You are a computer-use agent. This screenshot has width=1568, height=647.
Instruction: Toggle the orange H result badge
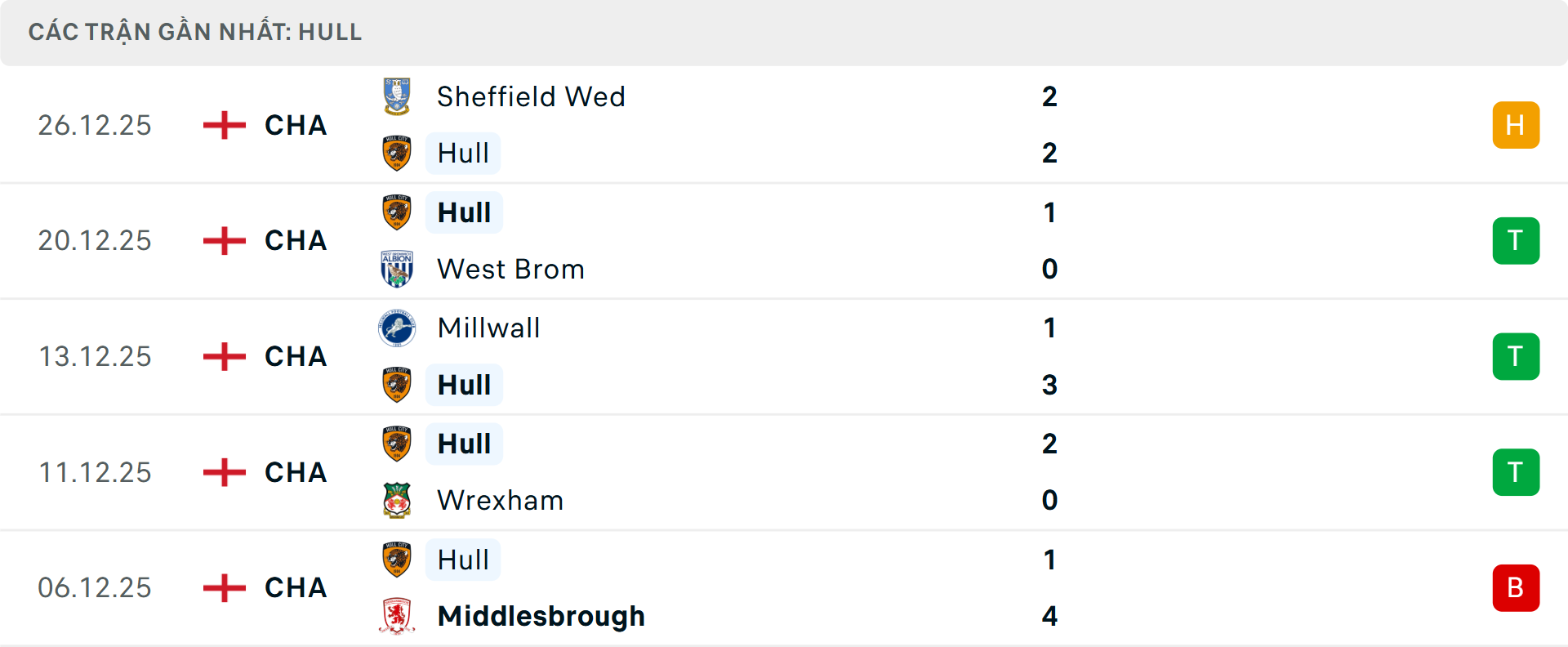pyautogui.click(x=1516, y=125)
